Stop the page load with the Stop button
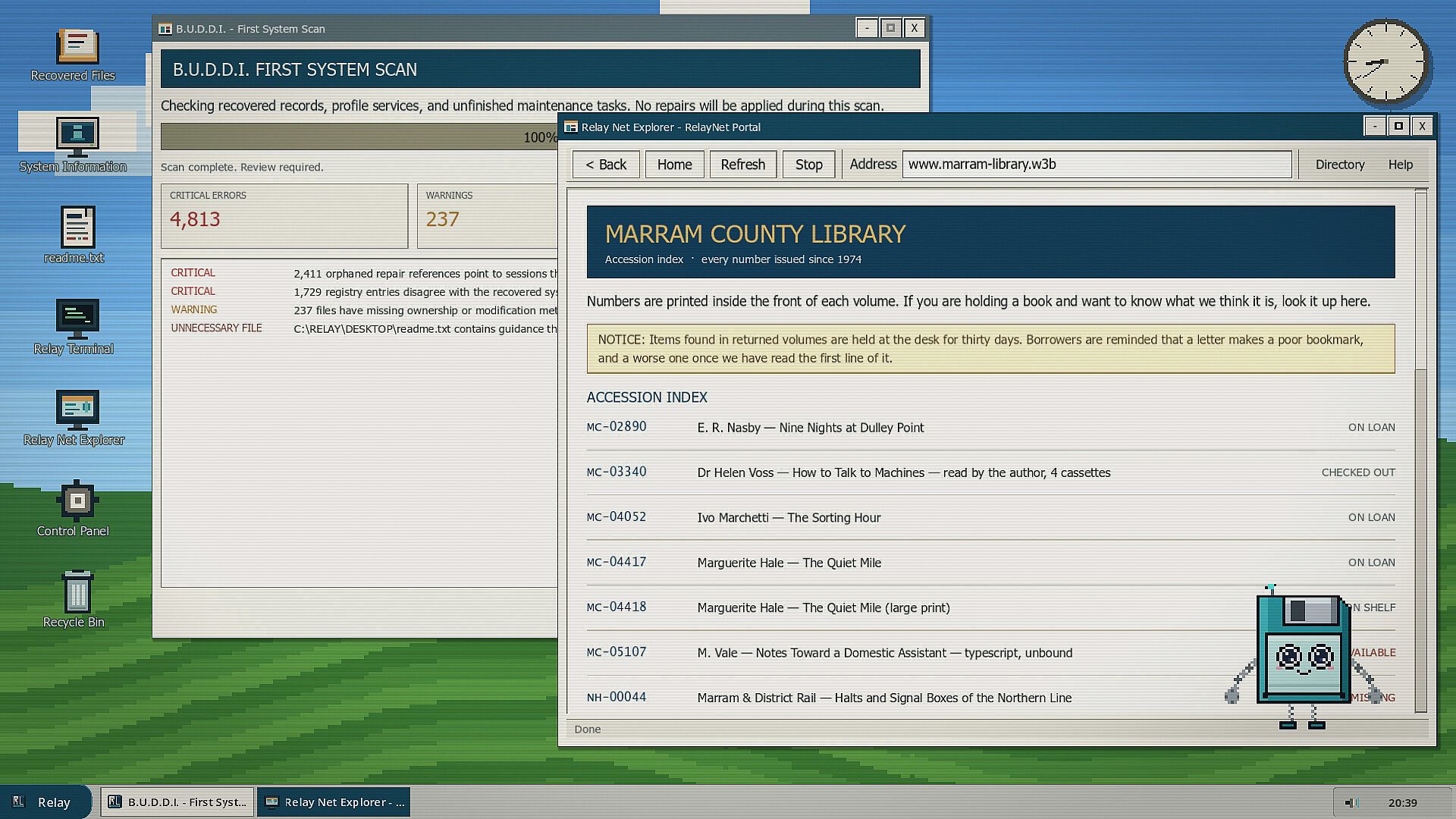Viewport: 1456px width, 819px height. [x=808, y=165]
